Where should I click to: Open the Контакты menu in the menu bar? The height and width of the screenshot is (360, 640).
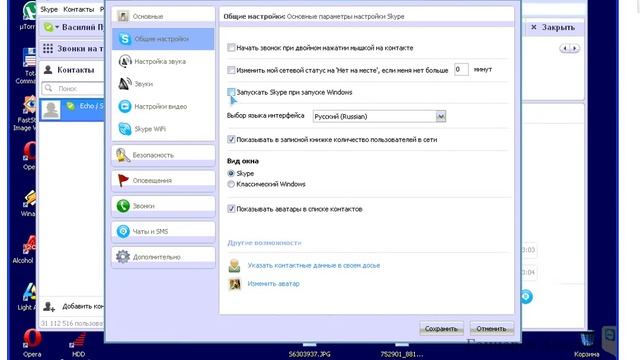pyautogui.click(x=78, y=9)
